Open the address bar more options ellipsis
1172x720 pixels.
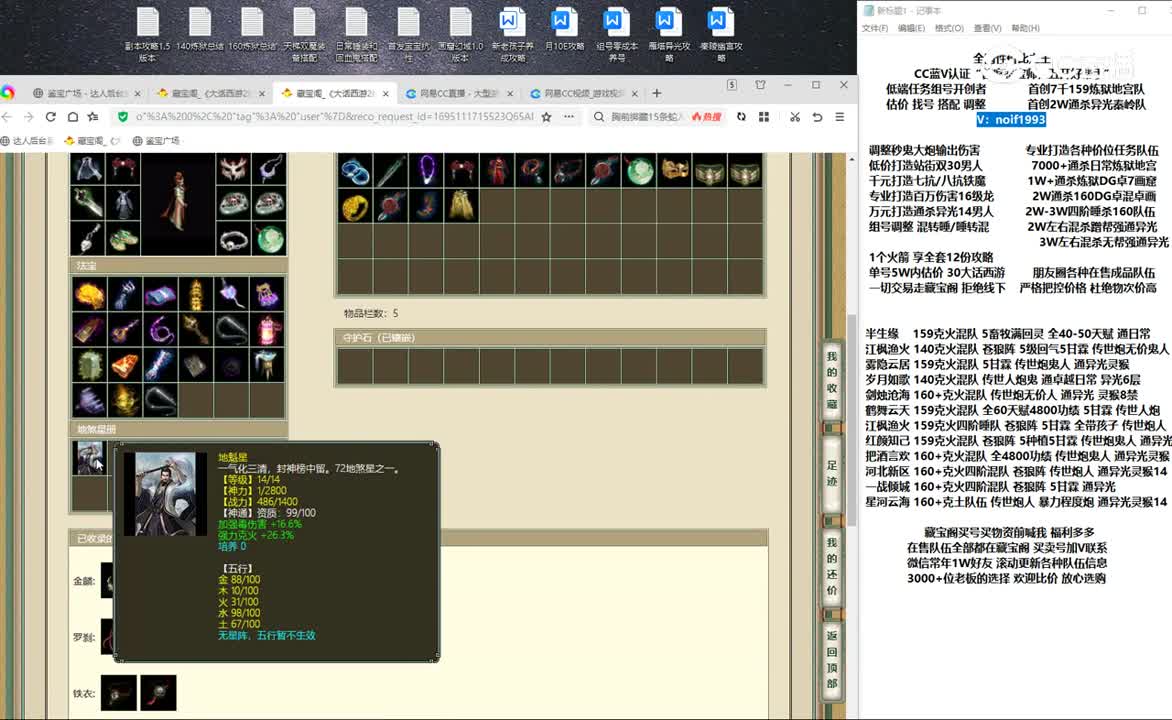pos(569,117)
